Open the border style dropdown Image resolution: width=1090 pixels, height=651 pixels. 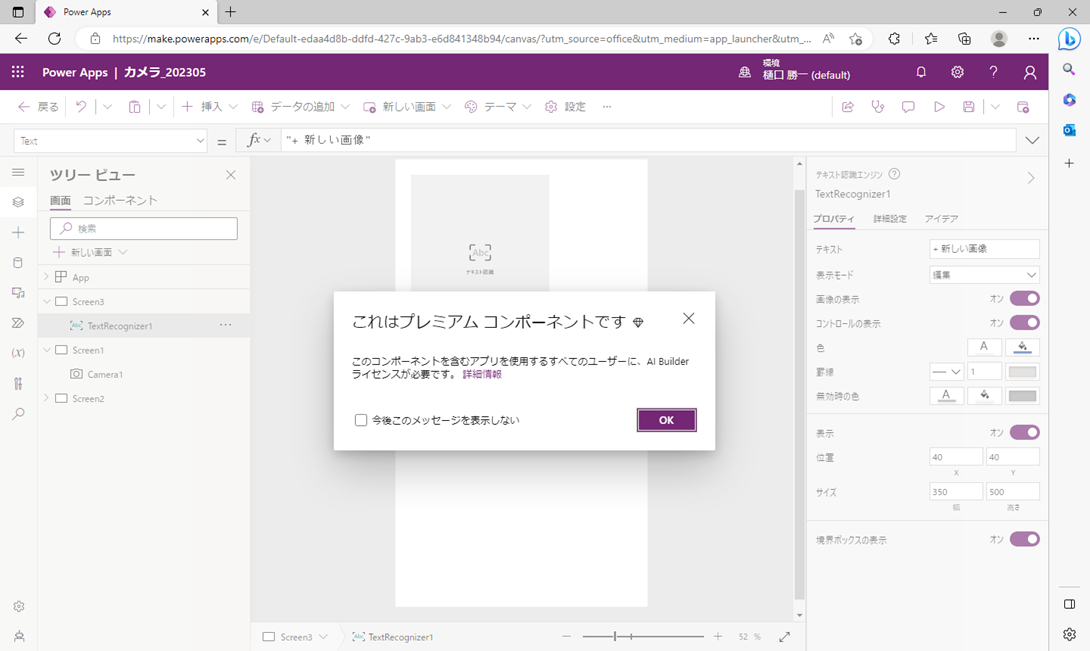pos(947,371)
